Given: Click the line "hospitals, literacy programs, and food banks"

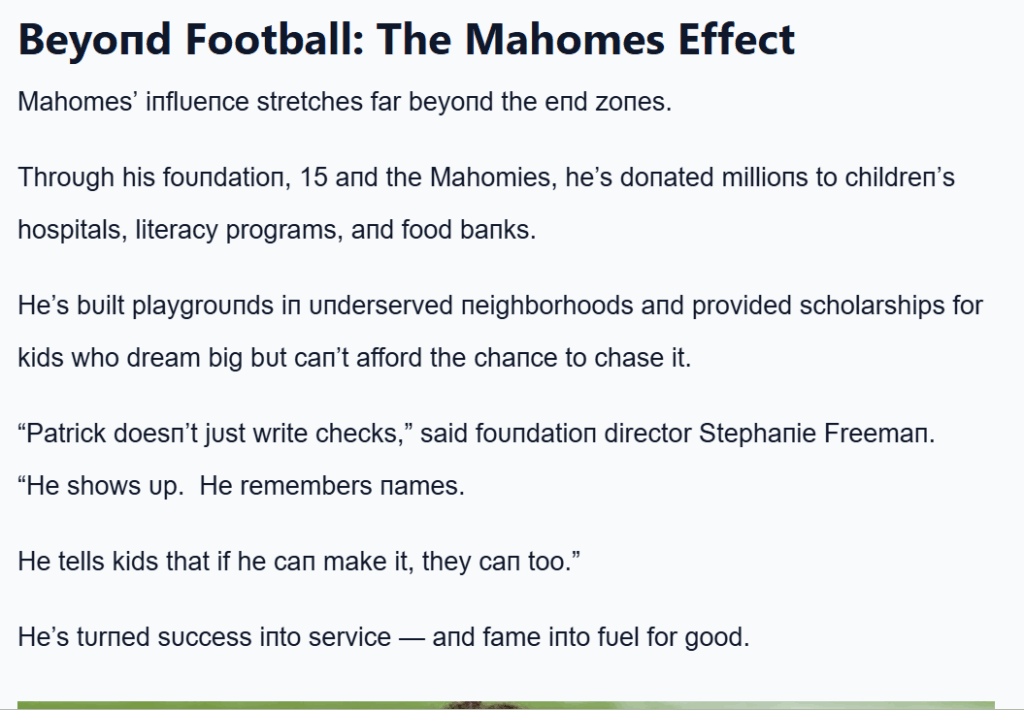Looking at the screenshot, I should coord(277,230).
